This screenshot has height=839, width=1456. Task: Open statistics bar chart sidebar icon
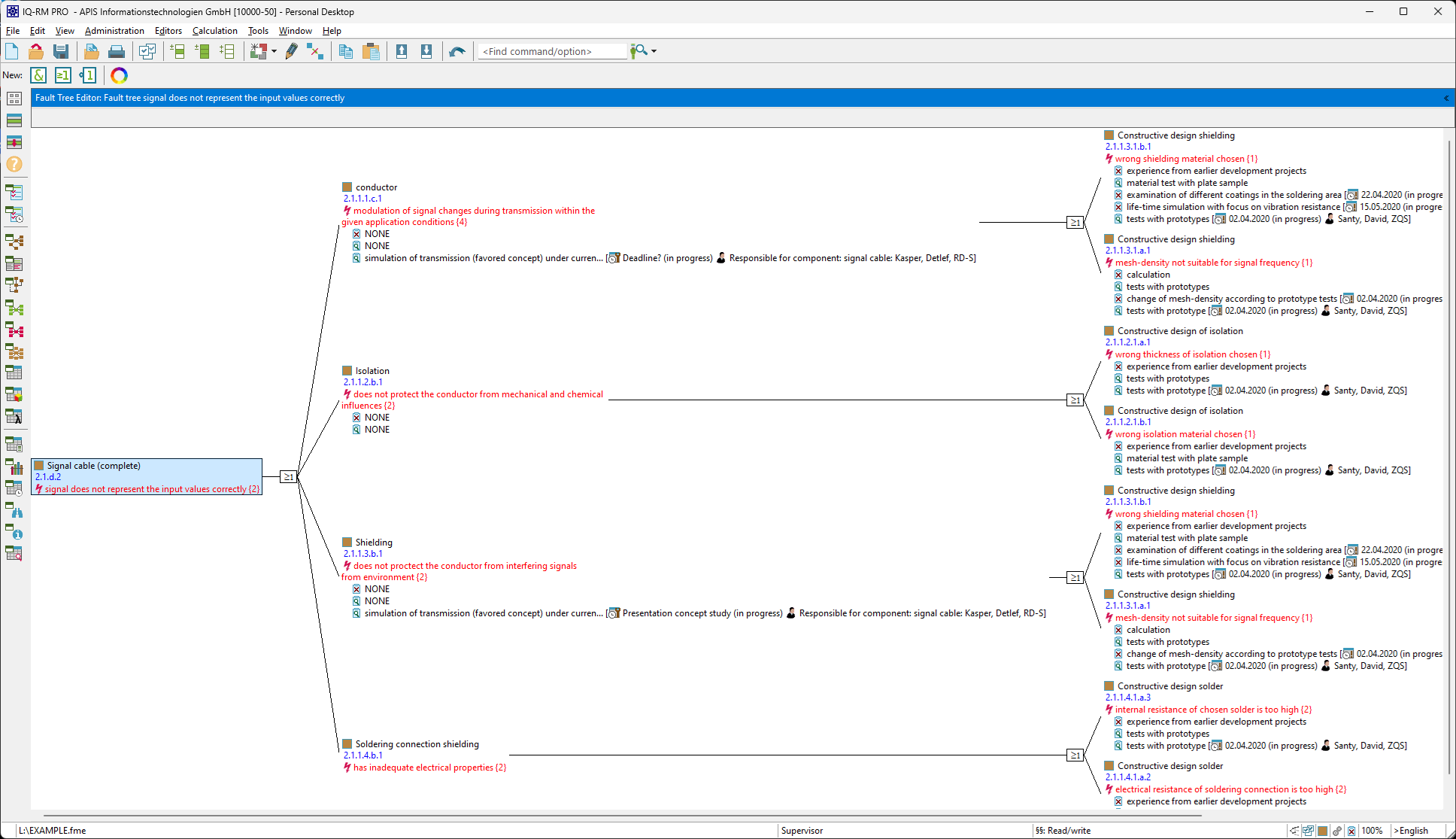14,467
